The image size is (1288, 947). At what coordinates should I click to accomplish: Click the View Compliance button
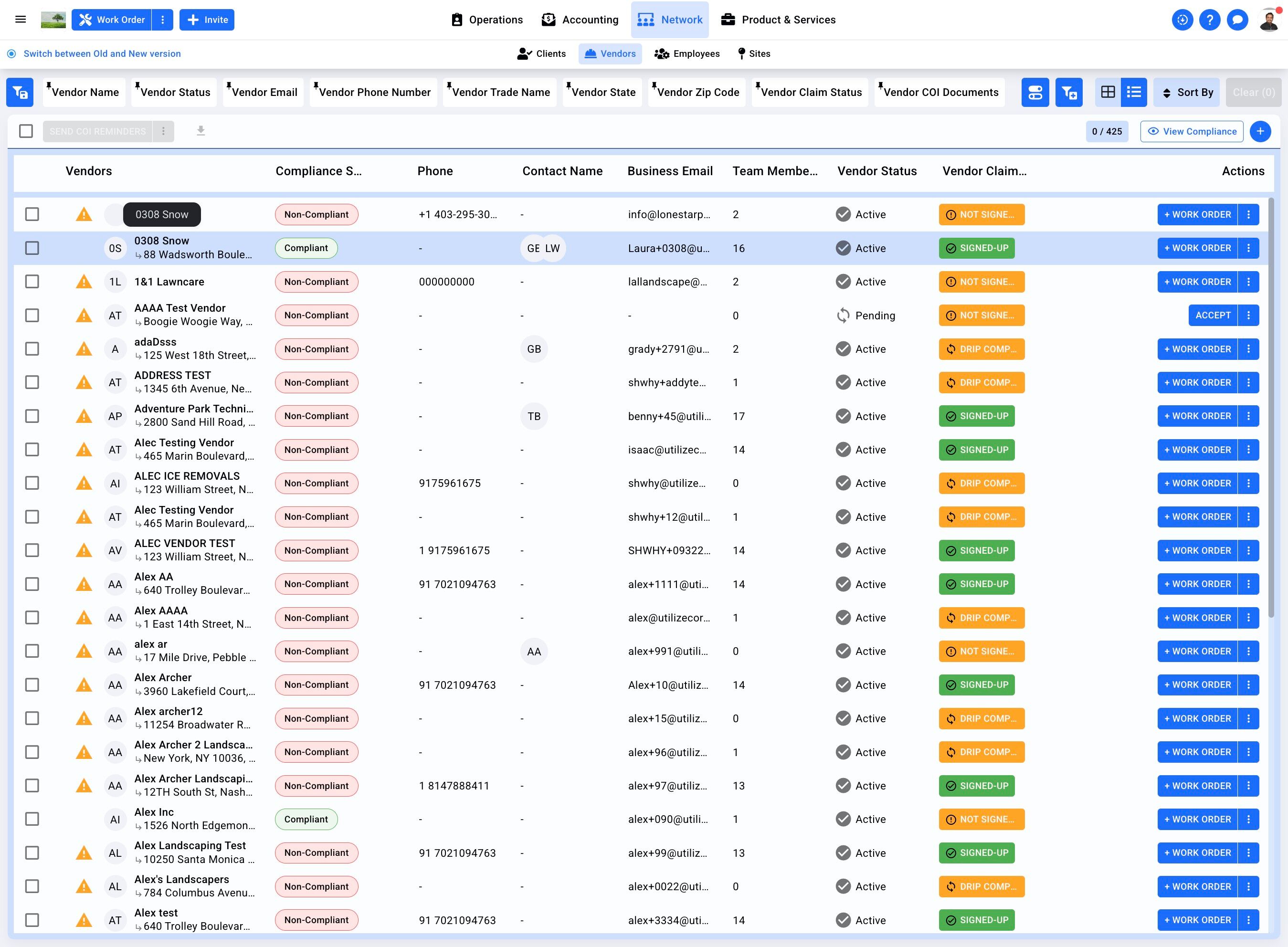[1191, 131]
